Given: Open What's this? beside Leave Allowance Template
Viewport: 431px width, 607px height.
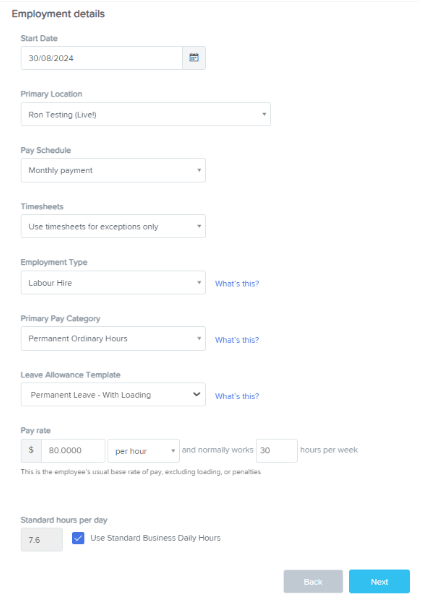Looking at the screenshot, I should tap(237, 396).
